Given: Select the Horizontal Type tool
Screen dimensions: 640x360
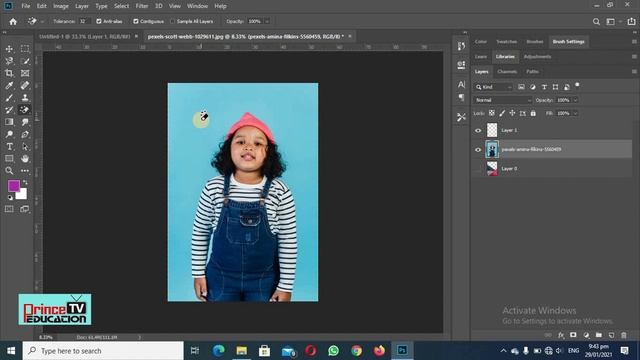Looking at the screenshot, I should tap(9, 146).
